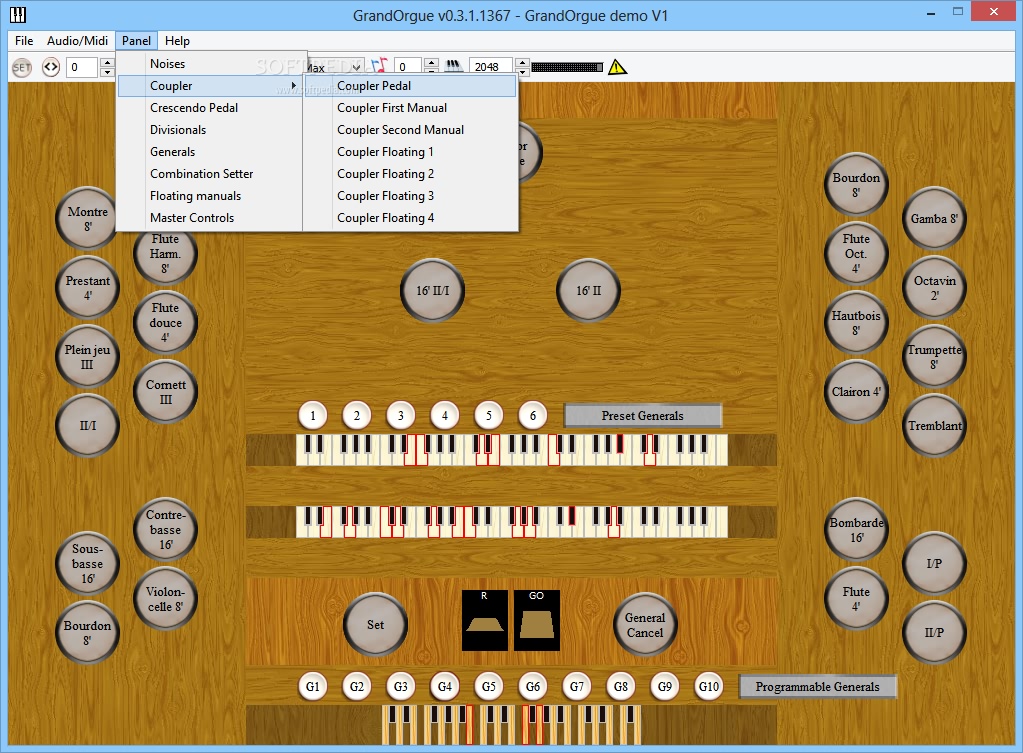Click the transpose music note icon
The image size is (1023, 753).
(x=379, y=66)
